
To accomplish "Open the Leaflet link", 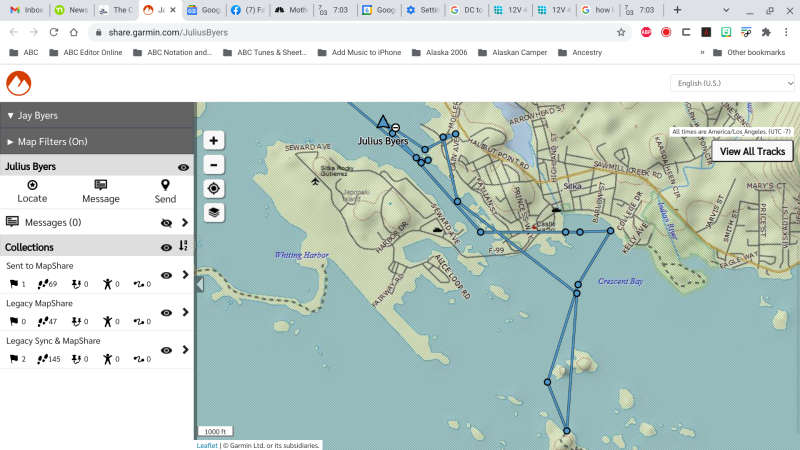I will 207,445.
